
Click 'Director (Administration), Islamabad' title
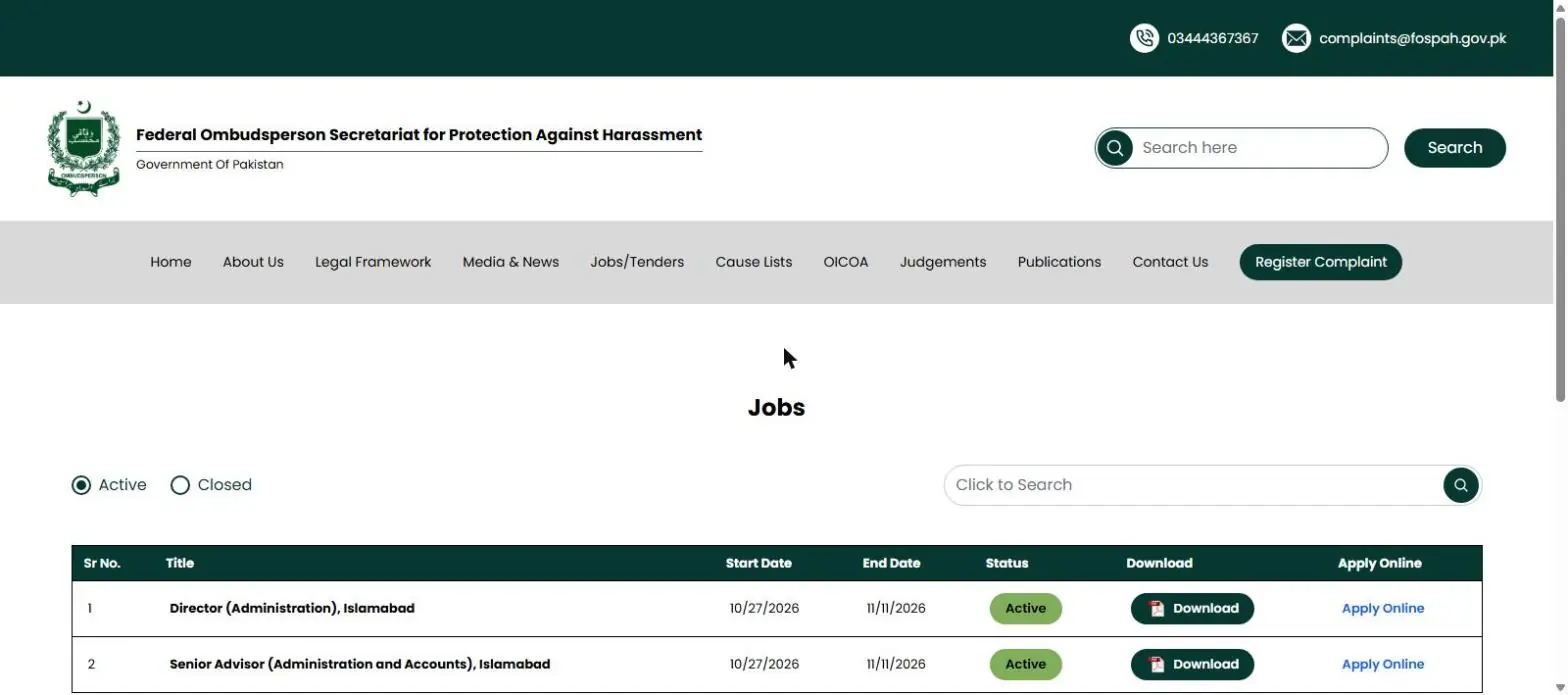[292, 608]
